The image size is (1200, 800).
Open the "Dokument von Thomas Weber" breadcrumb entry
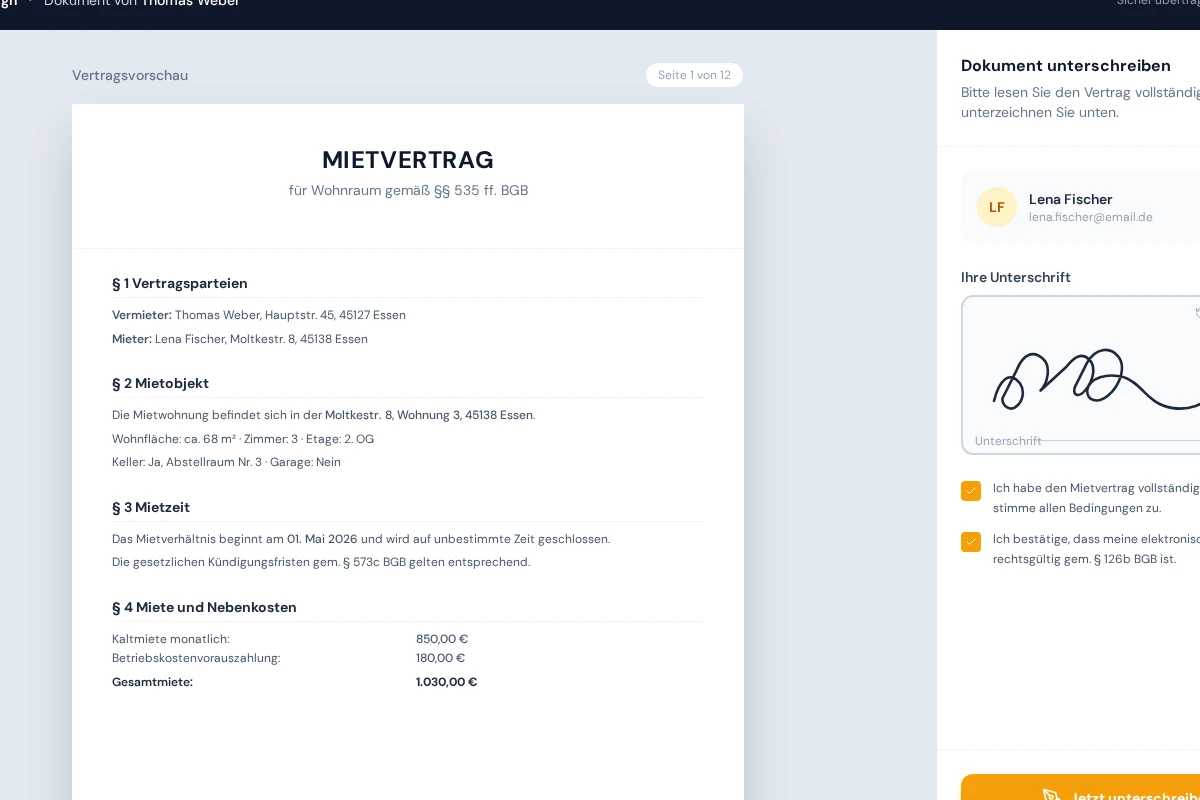tap(142, 3)
